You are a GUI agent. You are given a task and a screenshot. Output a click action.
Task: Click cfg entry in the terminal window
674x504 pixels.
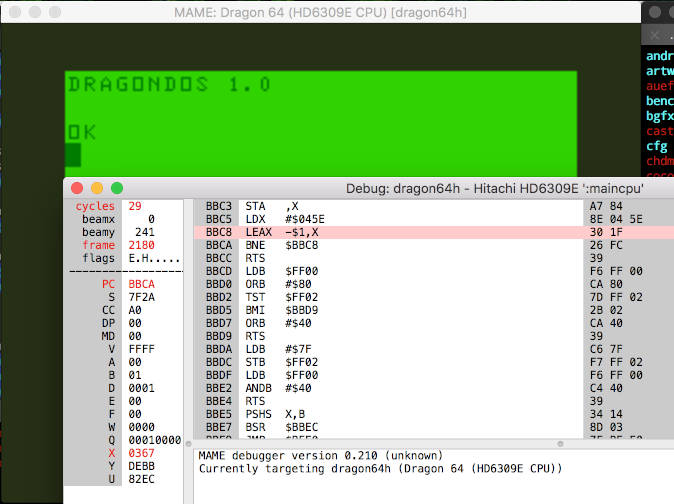[x=657, y=147]
